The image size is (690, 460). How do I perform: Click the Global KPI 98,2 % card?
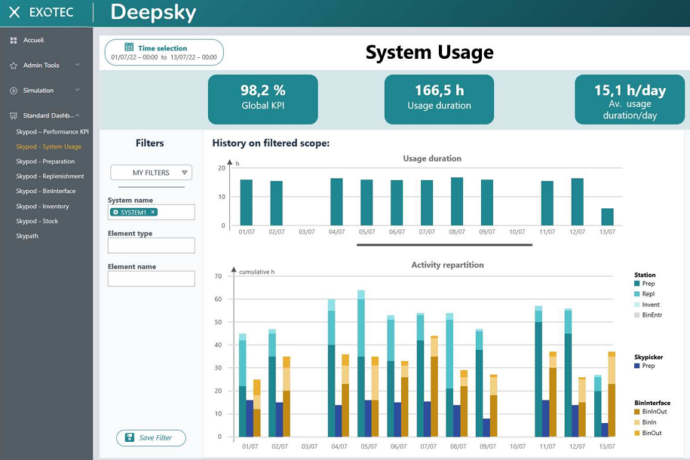click(x=263, y=99)
